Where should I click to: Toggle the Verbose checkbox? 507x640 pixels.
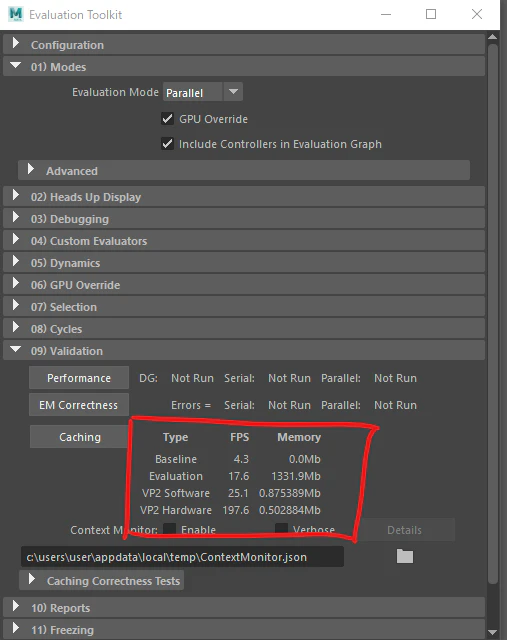pos(281,529)
